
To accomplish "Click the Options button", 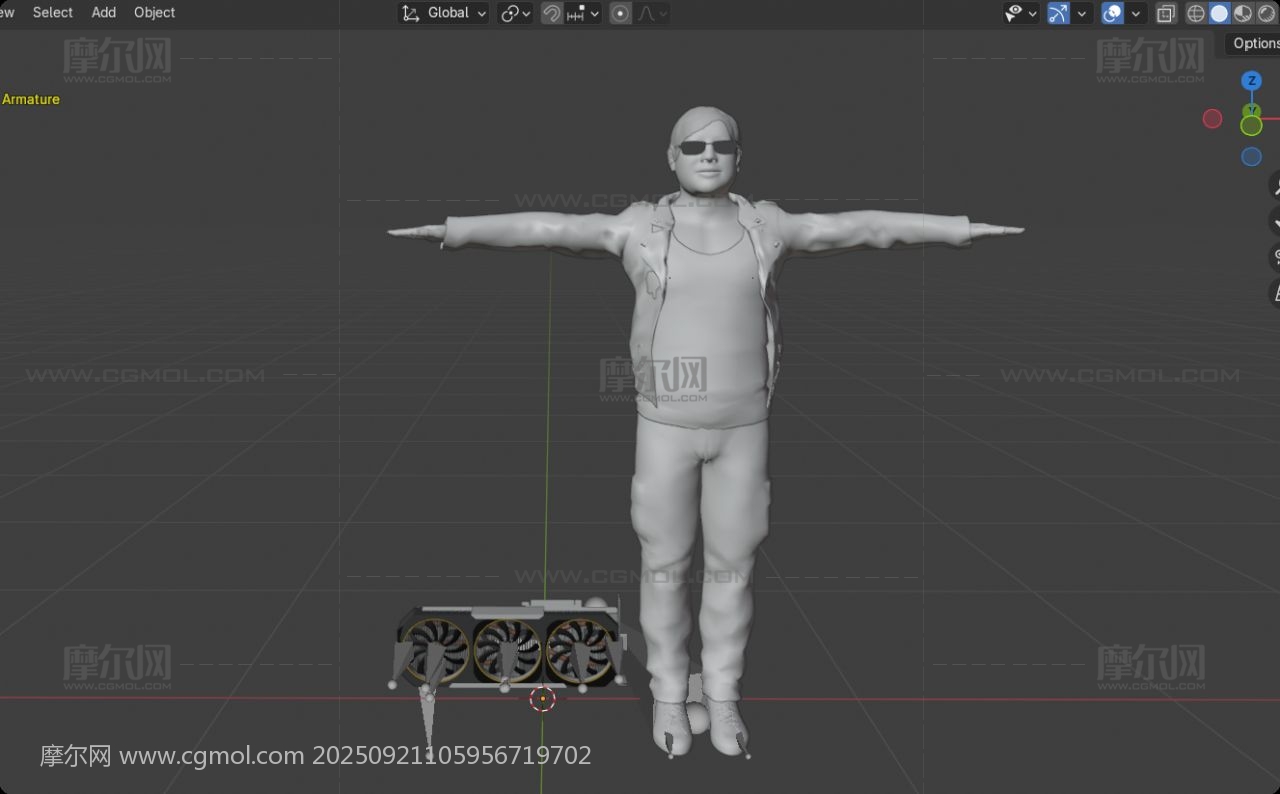I will (1254, 43).
